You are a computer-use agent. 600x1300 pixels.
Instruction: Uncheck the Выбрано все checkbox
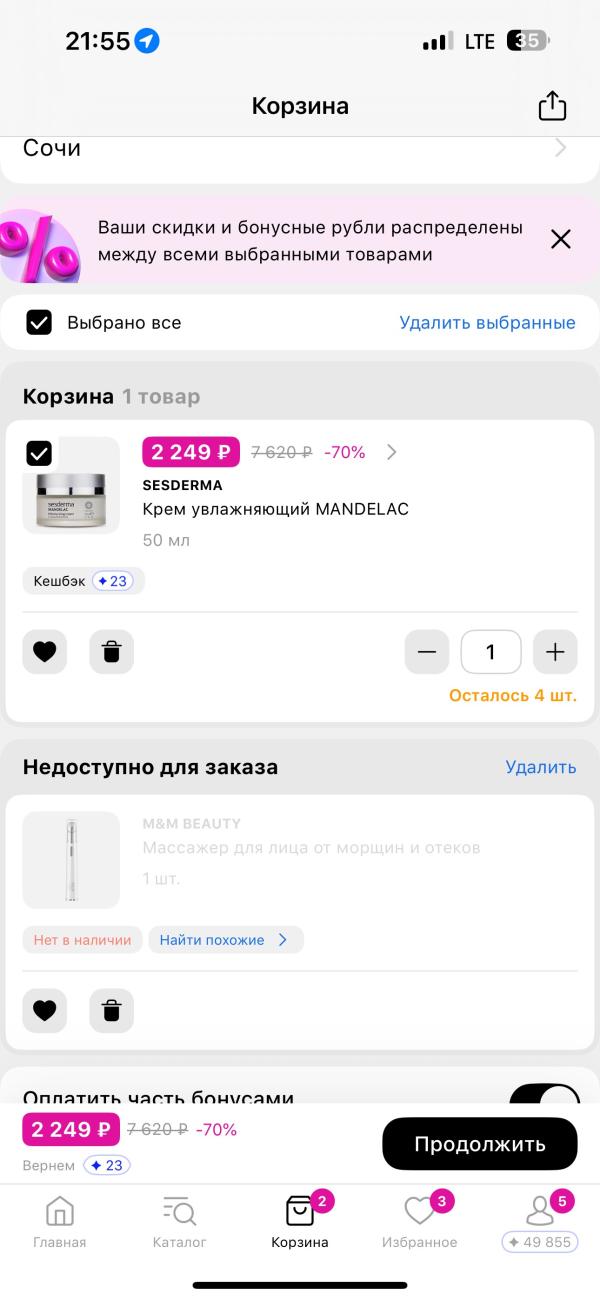point(39,322)
